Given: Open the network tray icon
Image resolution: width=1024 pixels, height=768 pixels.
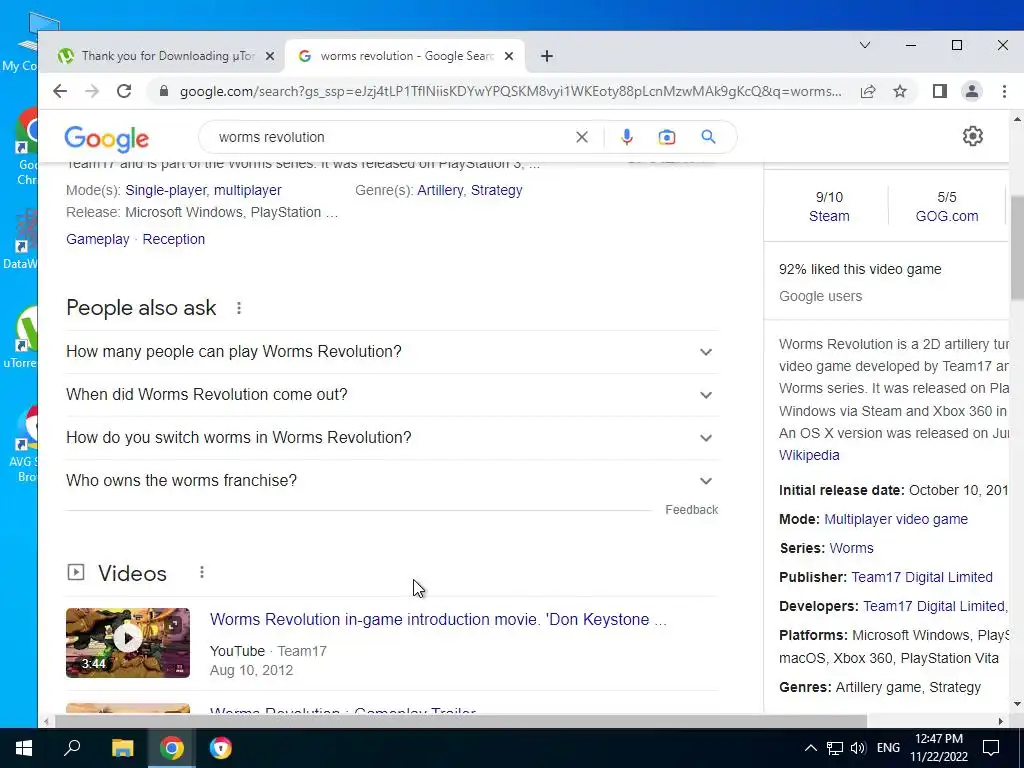Looking at the screenshot, I should (835, 748).
